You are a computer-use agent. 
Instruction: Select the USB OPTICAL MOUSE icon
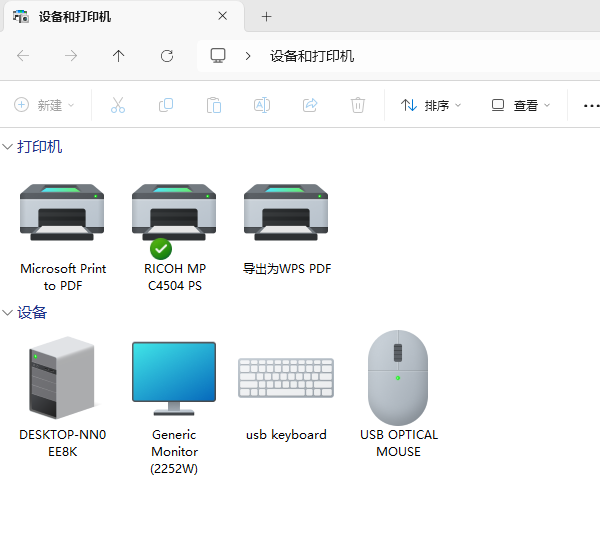[x=398, y=378]
